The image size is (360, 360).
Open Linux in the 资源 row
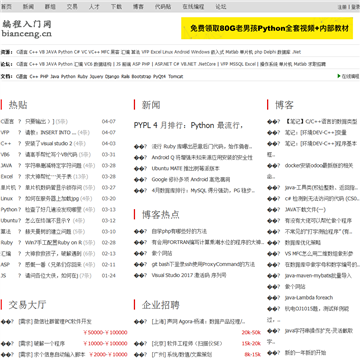click(167, 52)
